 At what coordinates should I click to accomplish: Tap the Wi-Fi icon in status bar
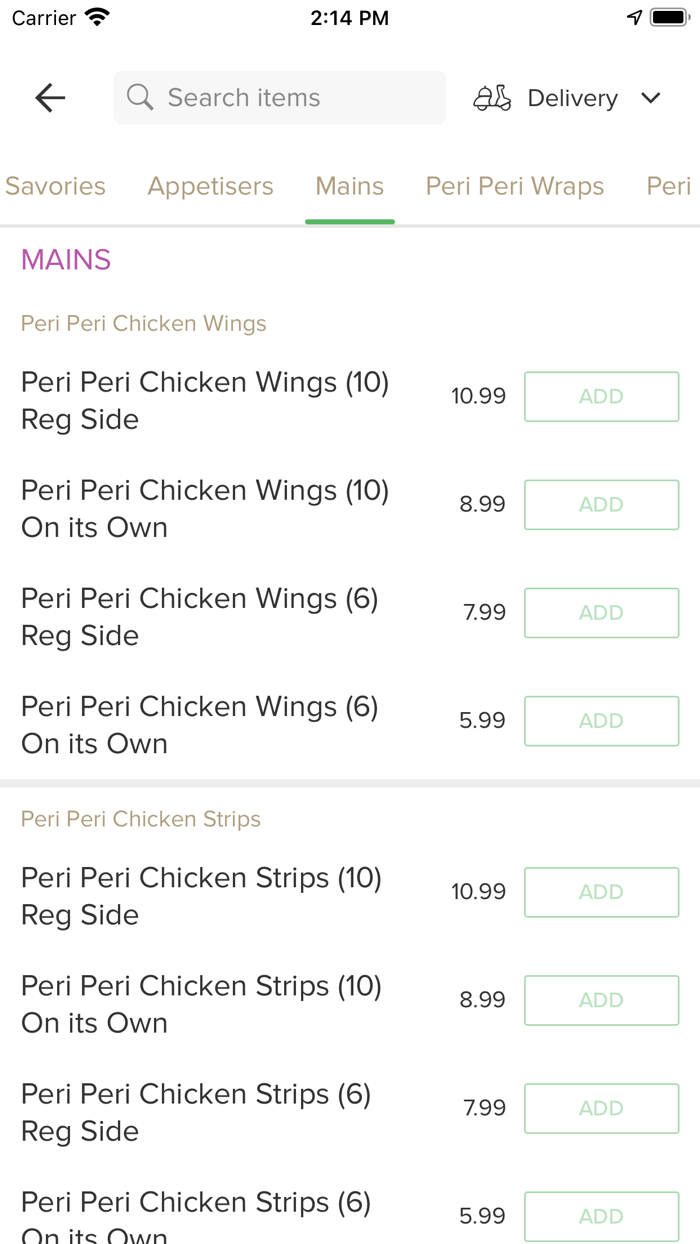click(x=96, y=16)
